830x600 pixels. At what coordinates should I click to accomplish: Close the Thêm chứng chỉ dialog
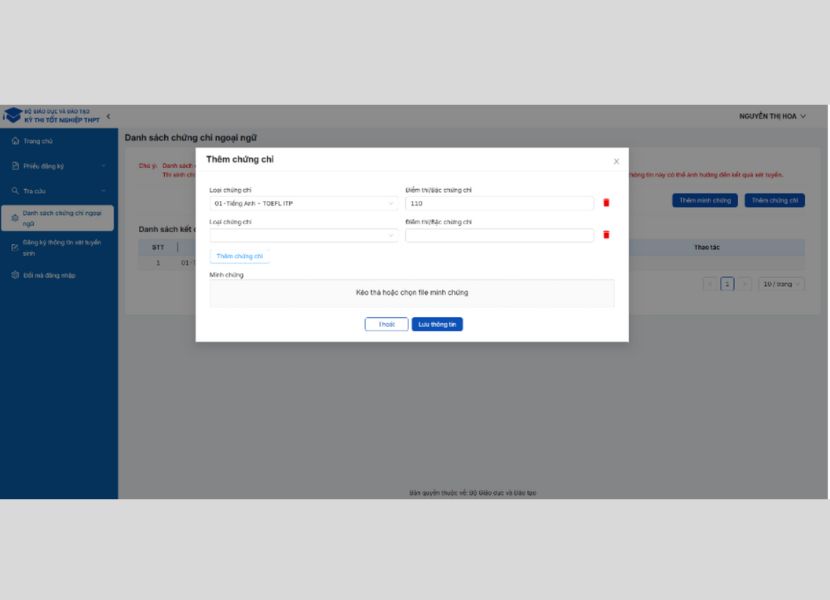coord(616,161)
